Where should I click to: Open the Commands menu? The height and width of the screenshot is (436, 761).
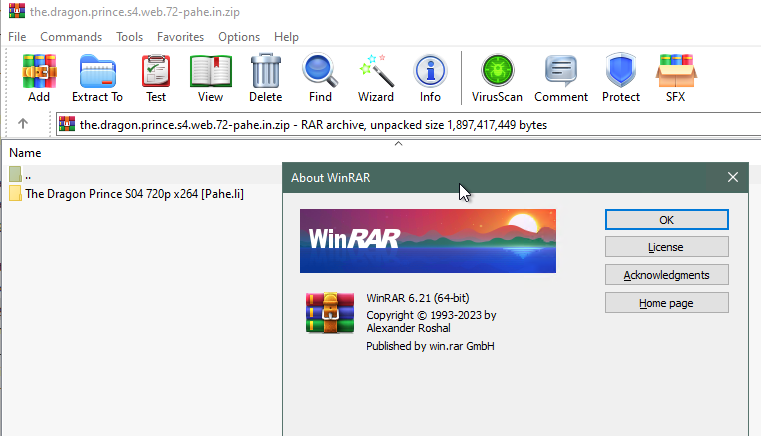tap(71, 37)
